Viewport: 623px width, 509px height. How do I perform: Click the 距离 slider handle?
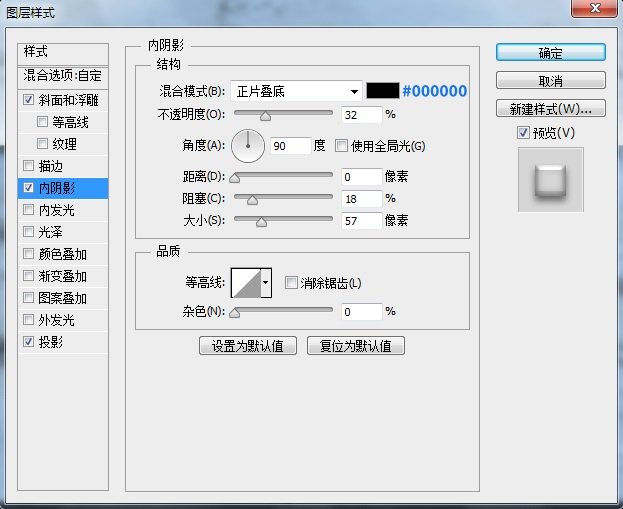[x=234, y=177]
